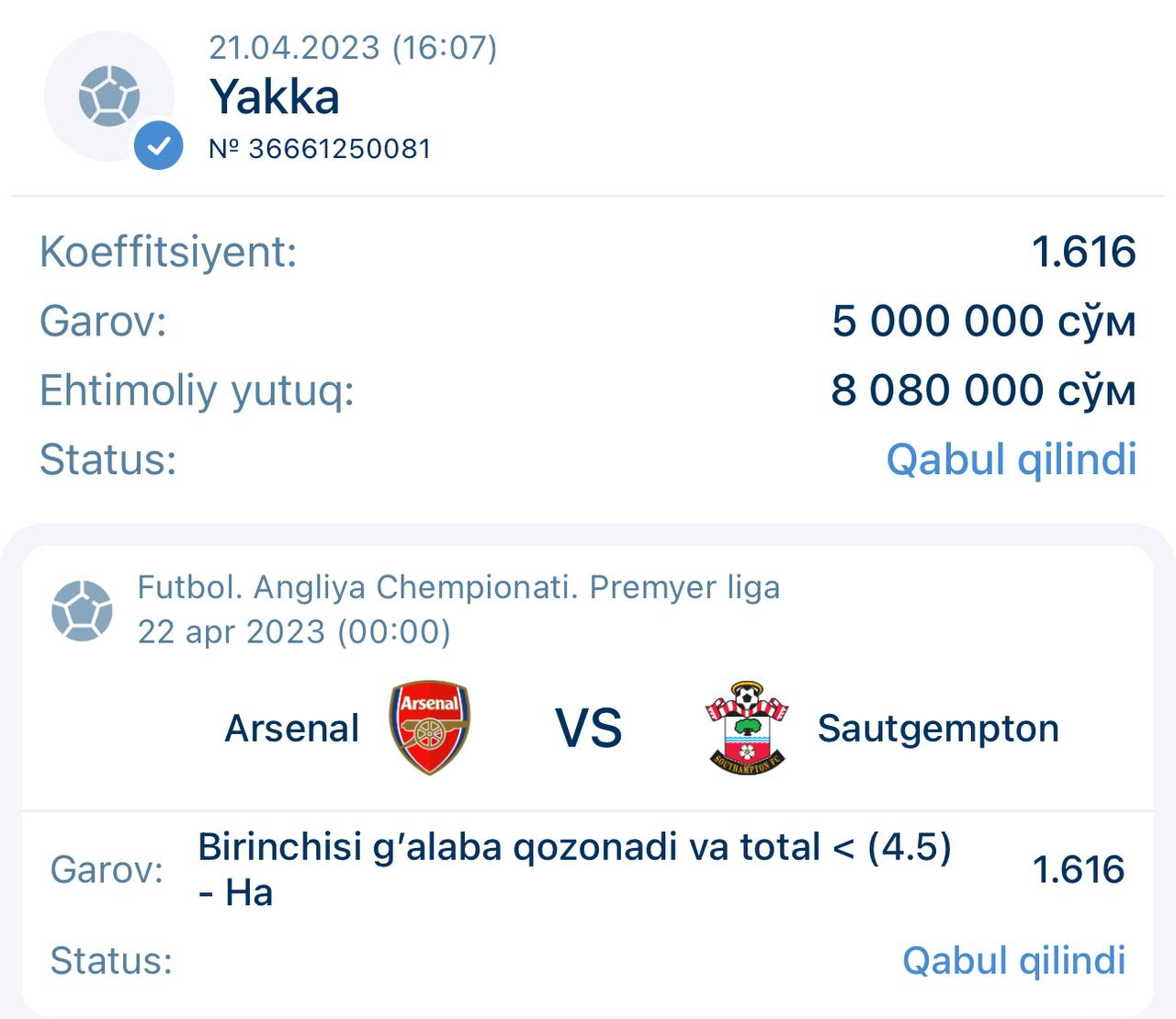Click the small football icon beside league name

click(x=82, y=610)
